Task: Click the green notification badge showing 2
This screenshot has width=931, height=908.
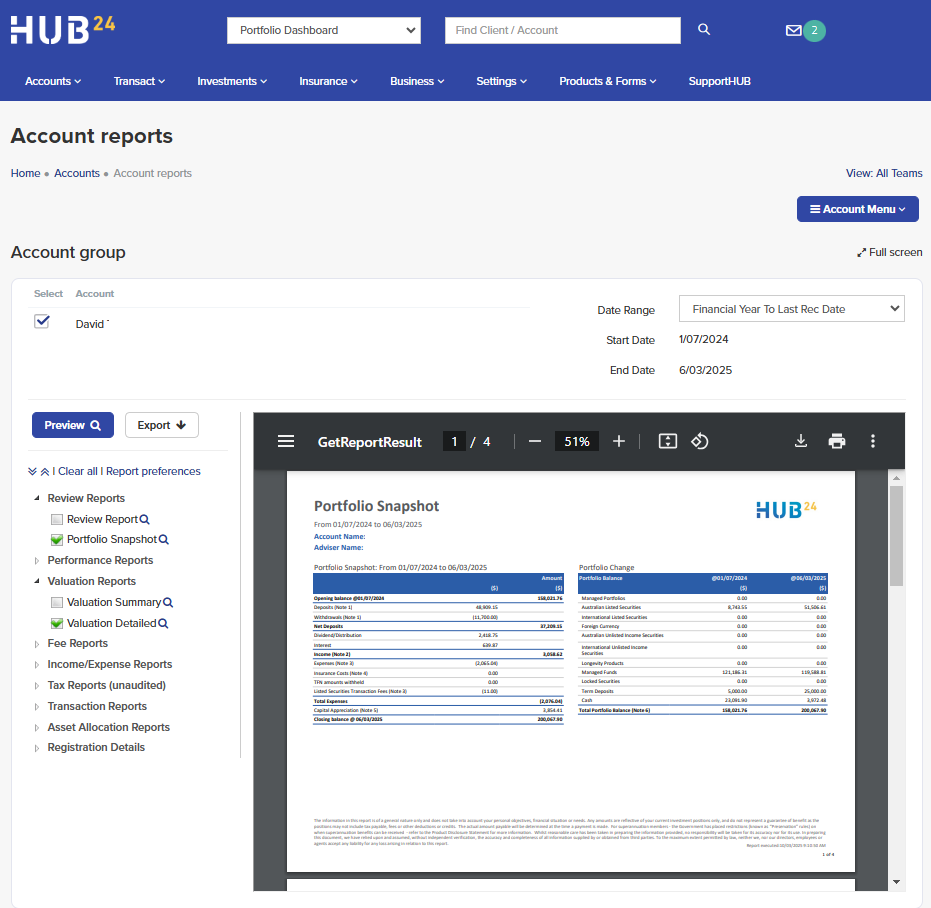Action: [815, 30]
